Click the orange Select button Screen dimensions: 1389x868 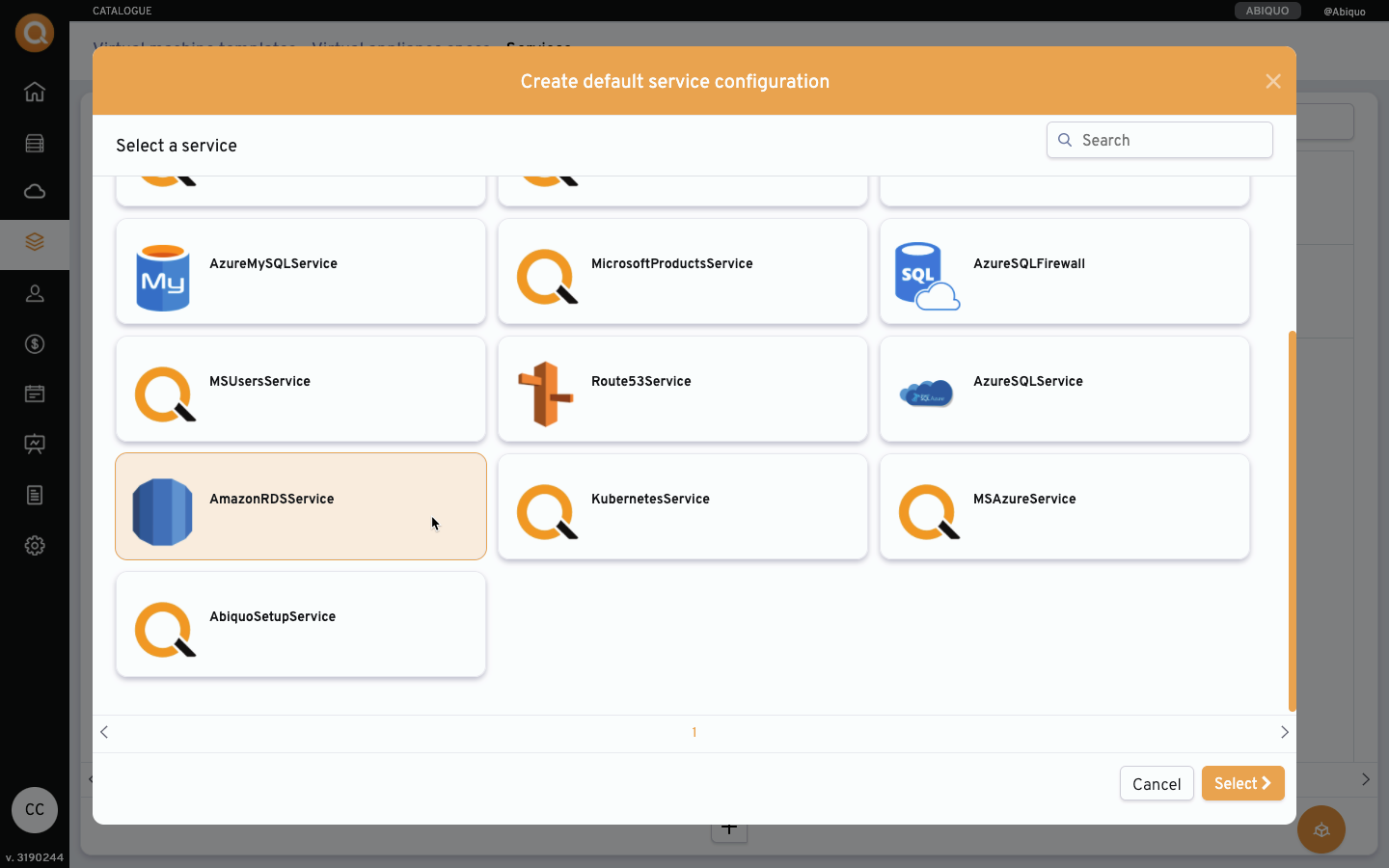pos(1243,783)
